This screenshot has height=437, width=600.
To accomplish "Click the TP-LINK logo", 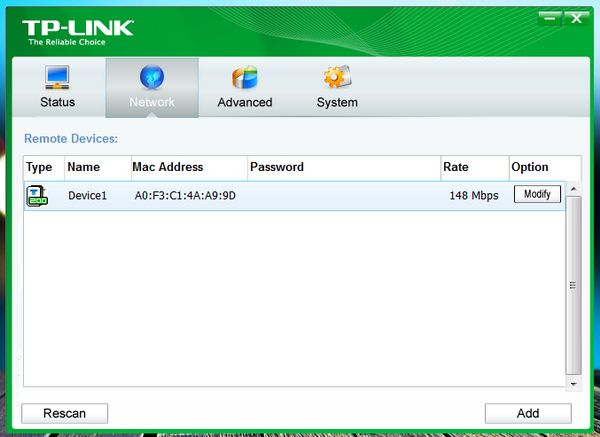I will (78, 33).
